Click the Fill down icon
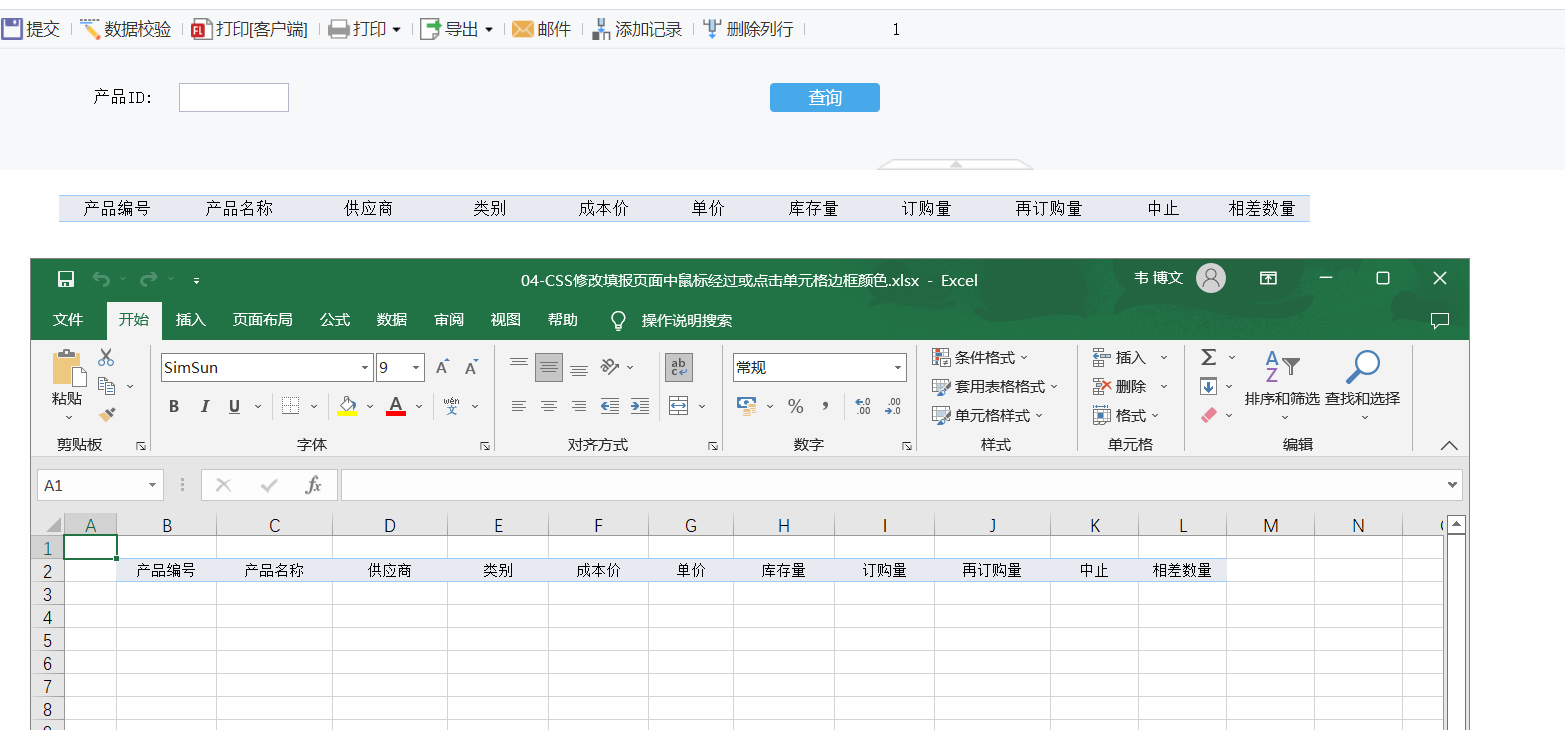Viewport: 1565px width, 730px height. (x=1208, y=386)
